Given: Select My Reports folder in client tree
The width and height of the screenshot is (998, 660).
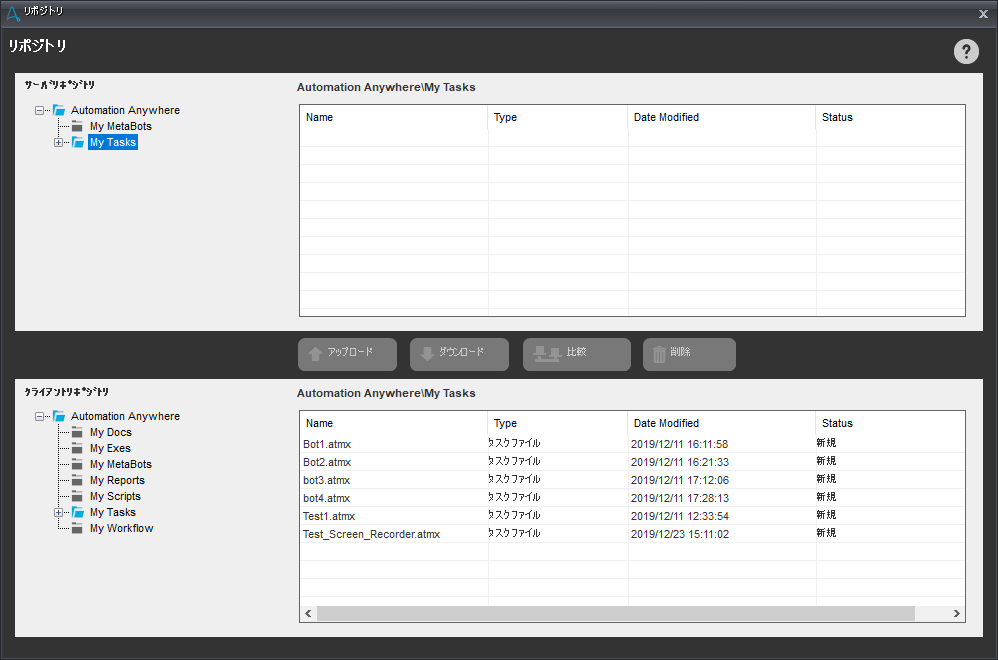Looking at the screenshot, I should (117, 480).
